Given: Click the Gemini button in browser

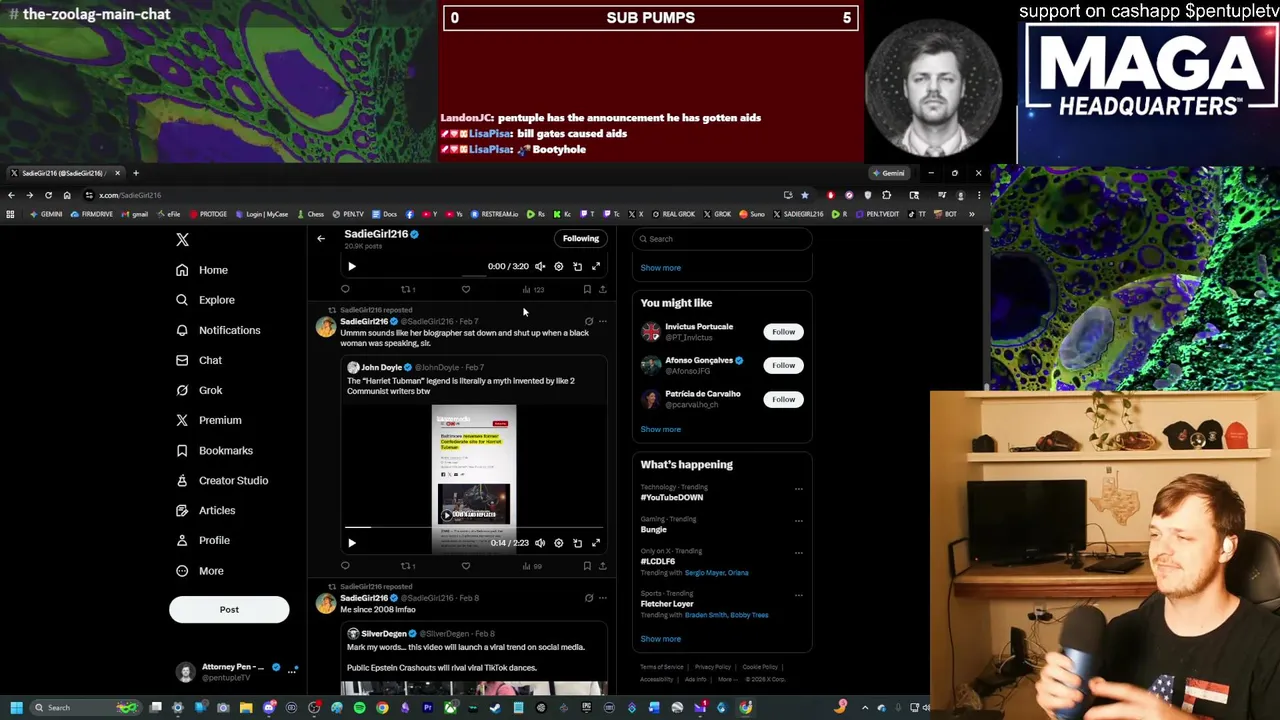Looking at the screenshot, I should click(x=888, y=173).
